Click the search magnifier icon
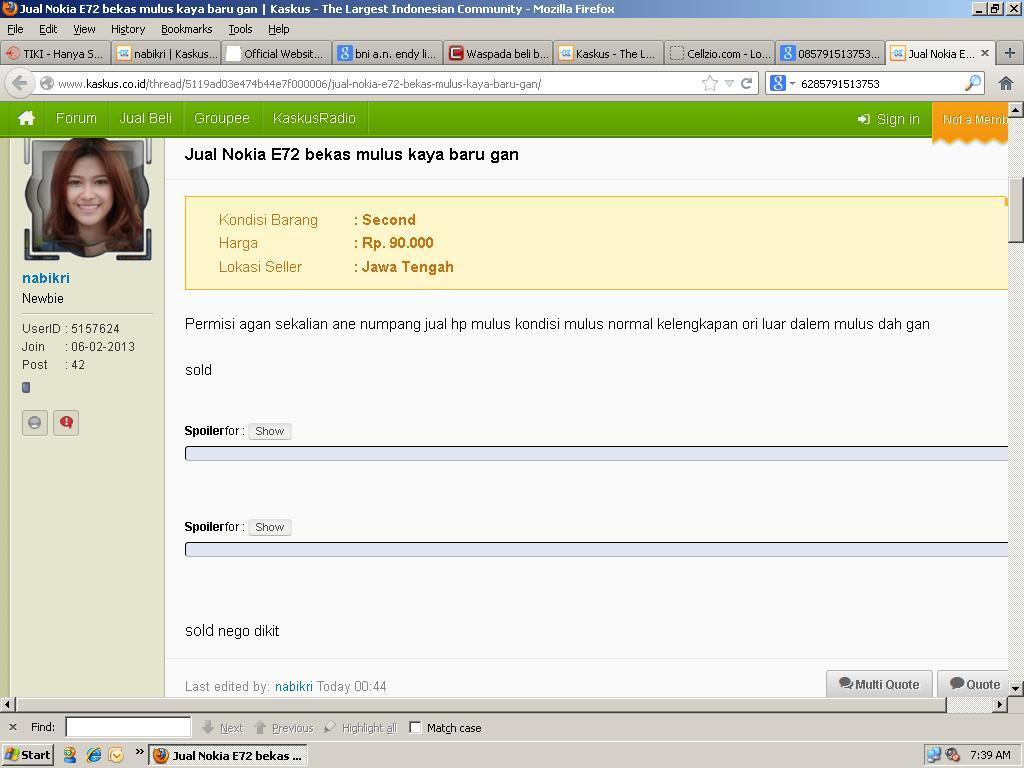The image size is (1024, 768). [972, 84]
